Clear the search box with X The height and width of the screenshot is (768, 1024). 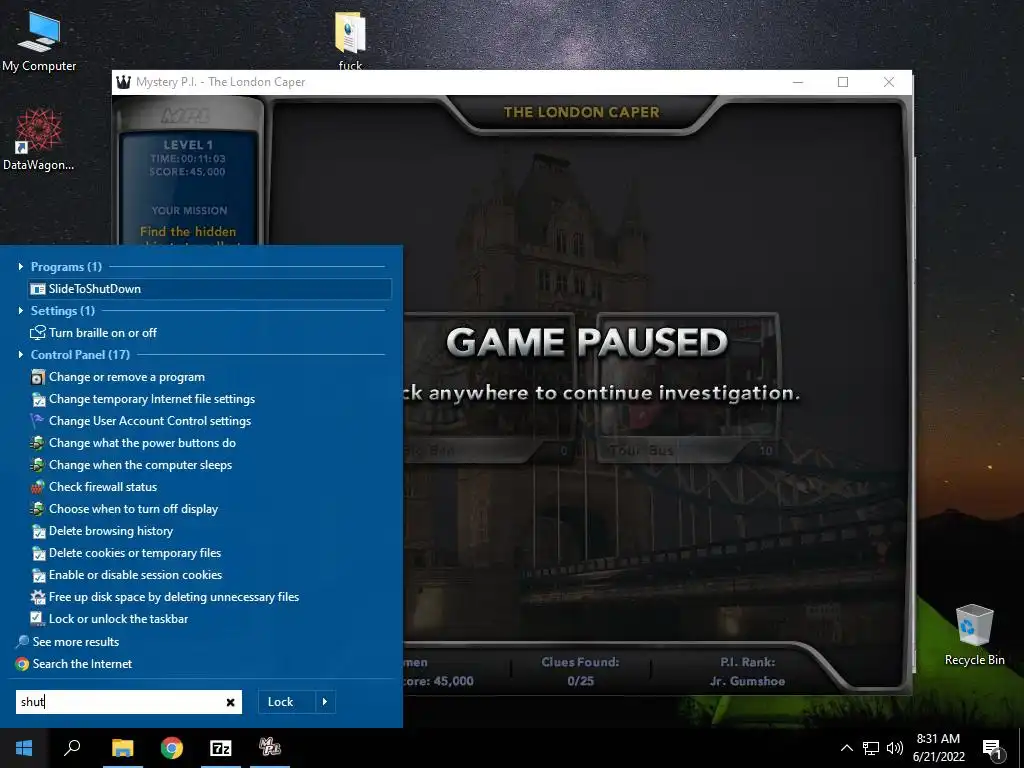(231, 702)
